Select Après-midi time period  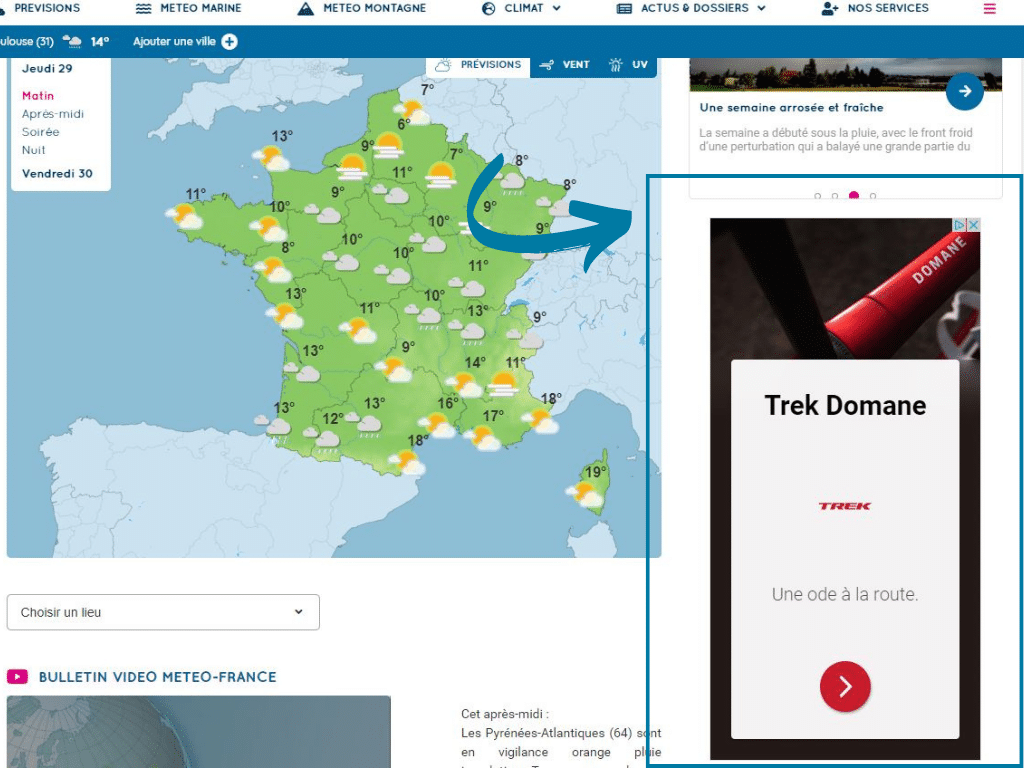click(x=53, y=114)
